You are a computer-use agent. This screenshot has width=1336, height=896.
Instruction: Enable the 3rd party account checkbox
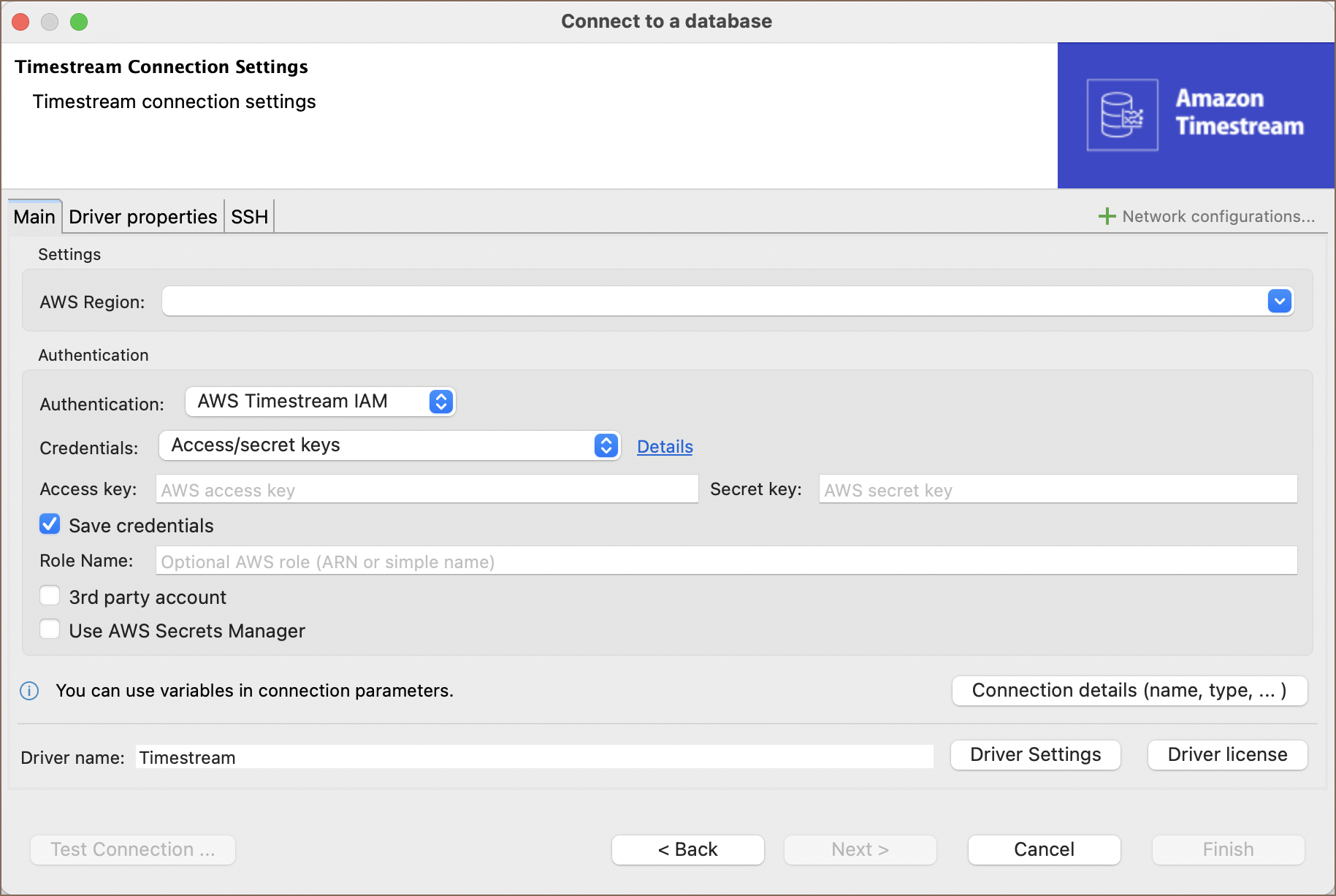pos(50,596)
